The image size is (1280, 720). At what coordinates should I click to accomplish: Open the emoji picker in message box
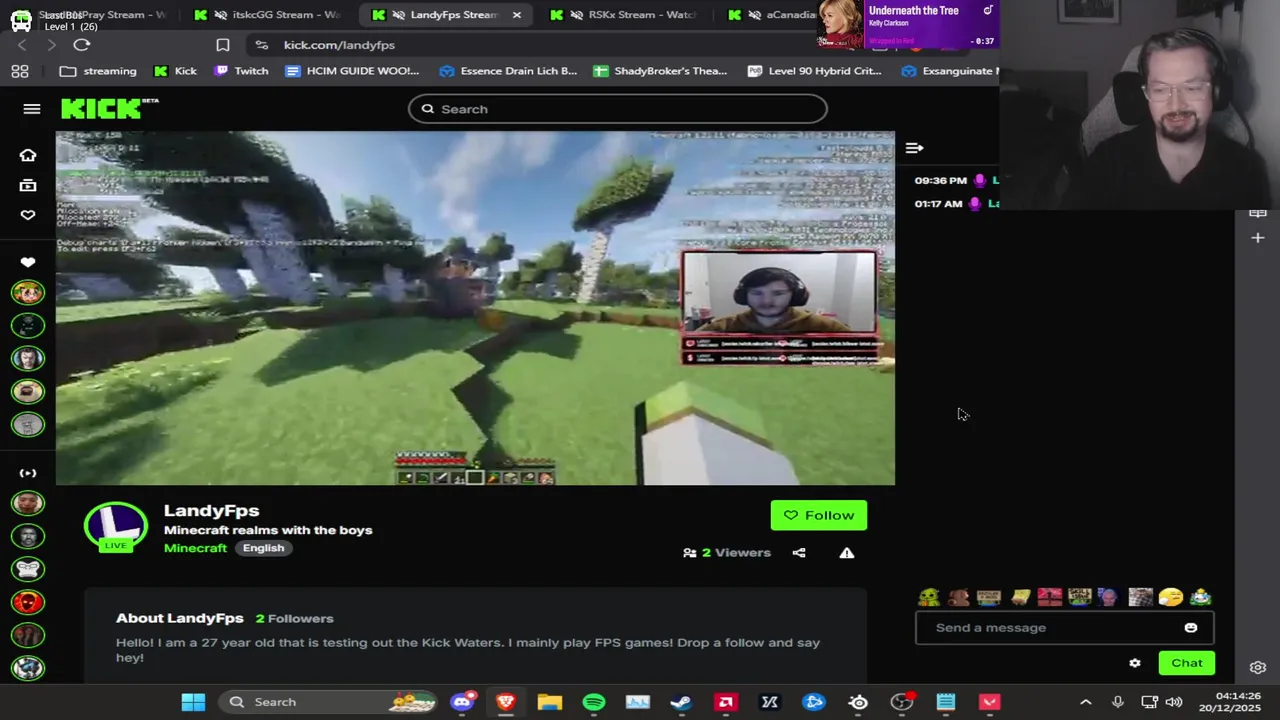click(1191, 628)
